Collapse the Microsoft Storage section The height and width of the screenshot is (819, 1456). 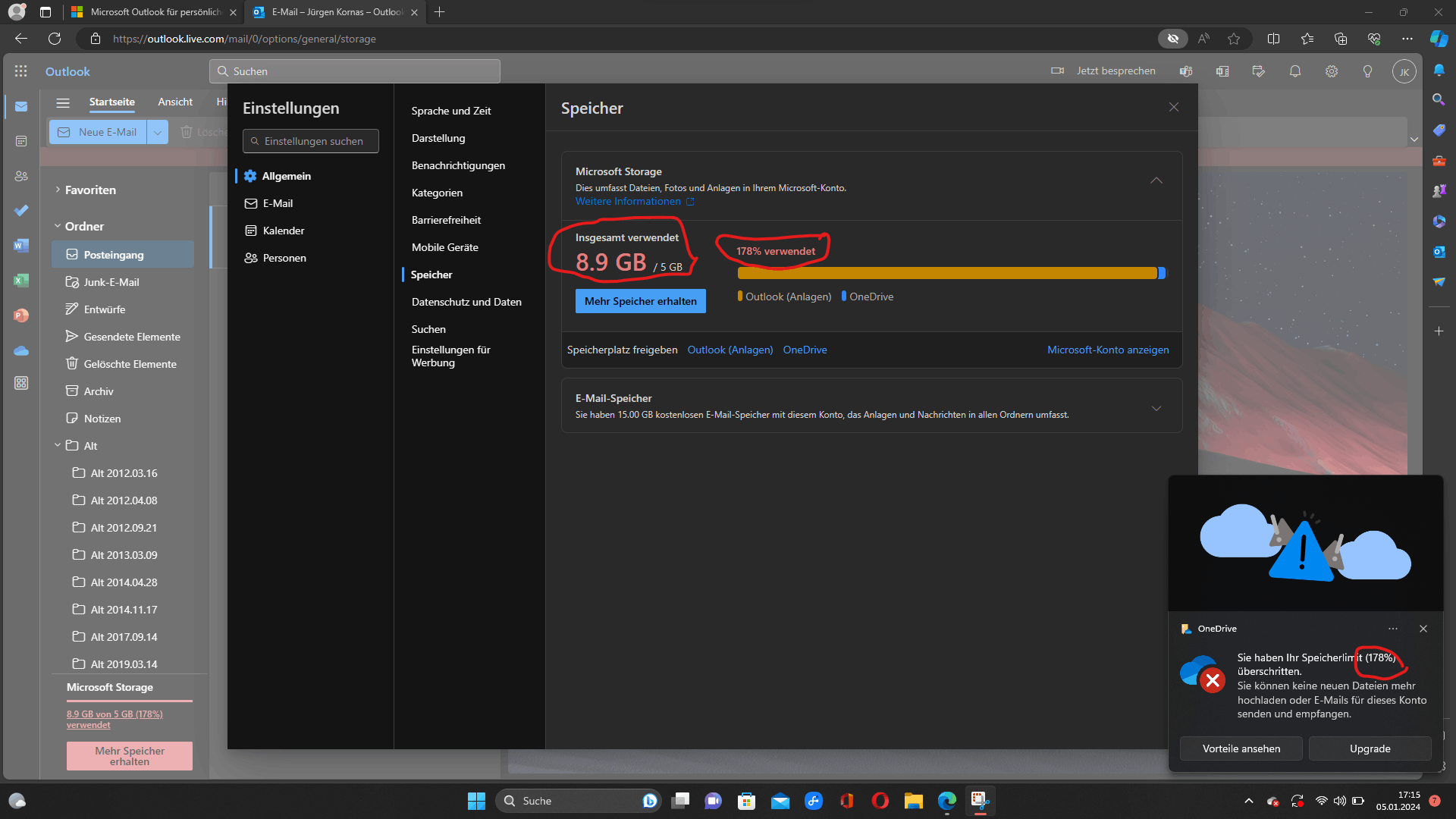pyautogui.click(x=1156, y=180)
